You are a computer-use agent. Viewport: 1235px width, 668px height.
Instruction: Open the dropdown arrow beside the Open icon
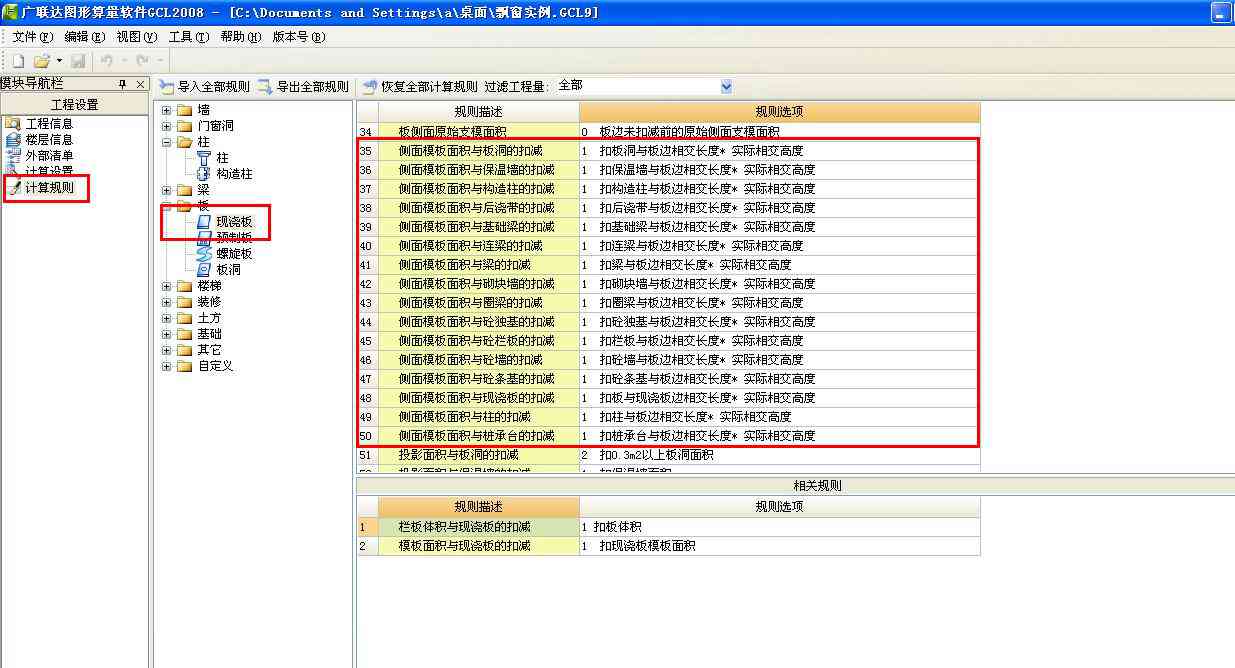click(x=59, y=62)
